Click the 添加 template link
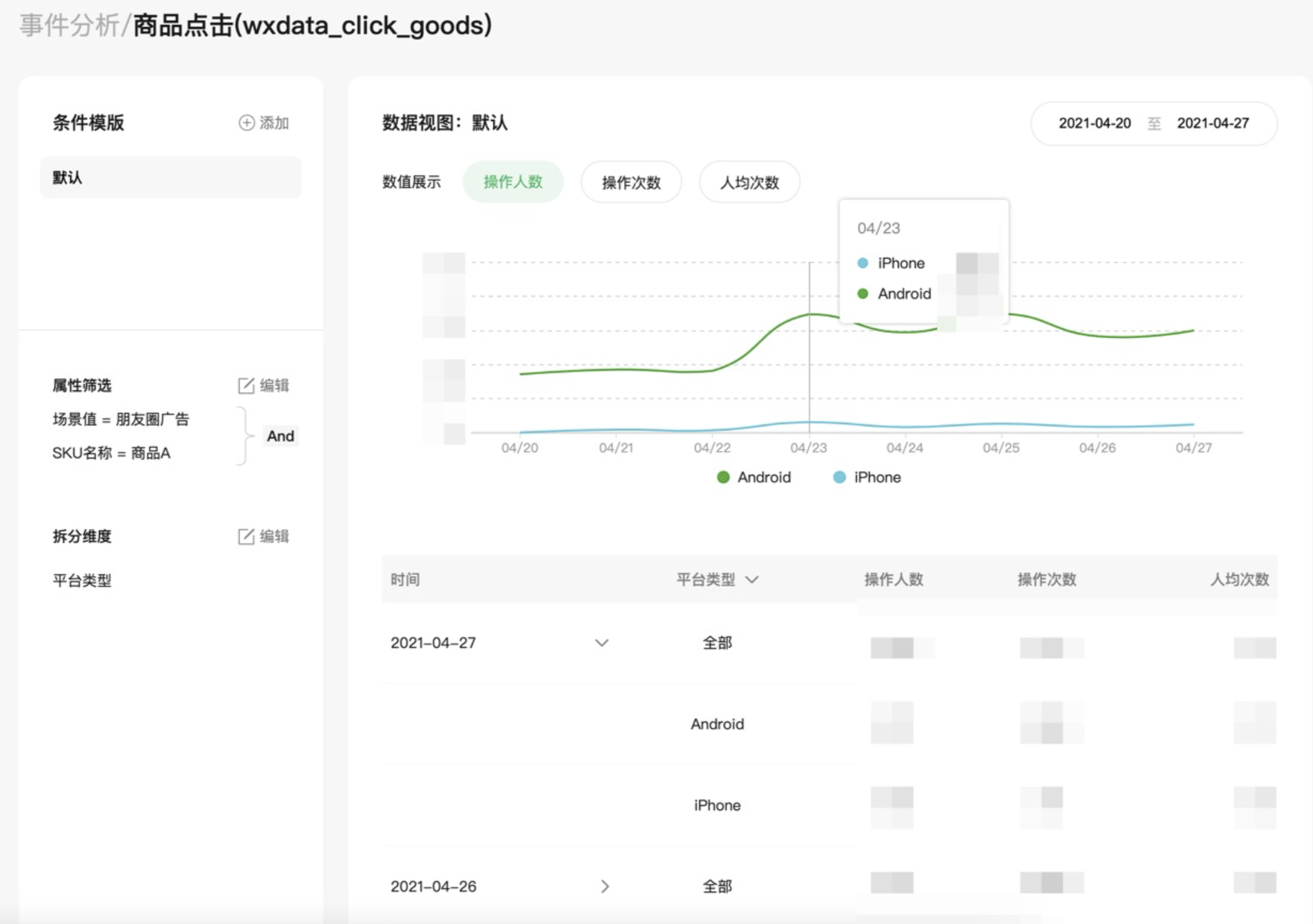Screen dimensions: 1313x924 pos(273,123)
